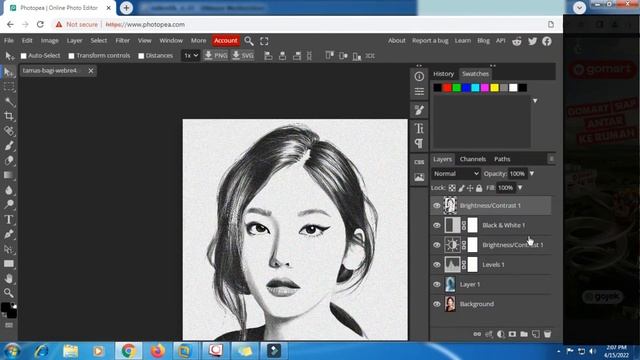Select the Blur drop tool
This screenshot has height=360, width=640.
9,190
